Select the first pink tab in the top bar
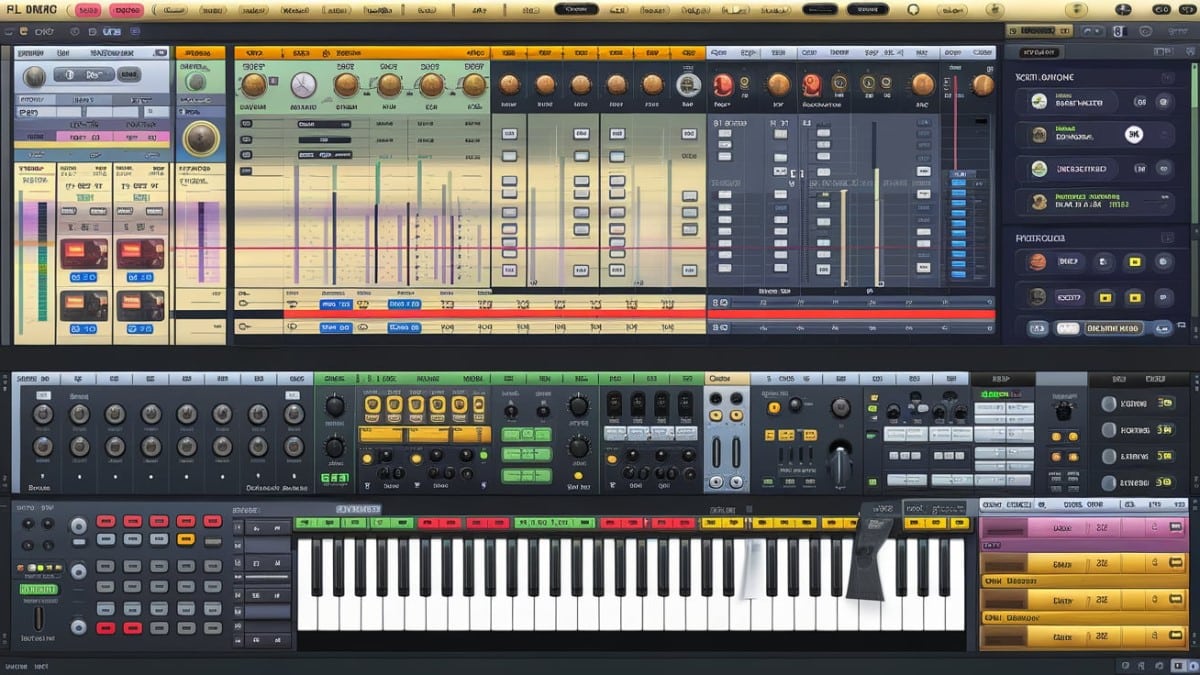Viewport: 1200px width, 675px height. [x=88, y=10]
